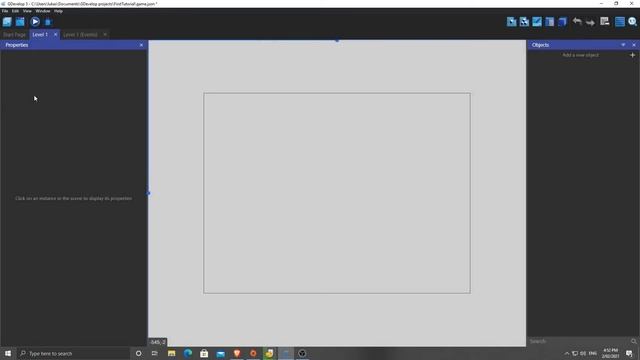Open the taskbar clock and date
The height and width of the screenshot is (360, 640).
tap(610, 353)
